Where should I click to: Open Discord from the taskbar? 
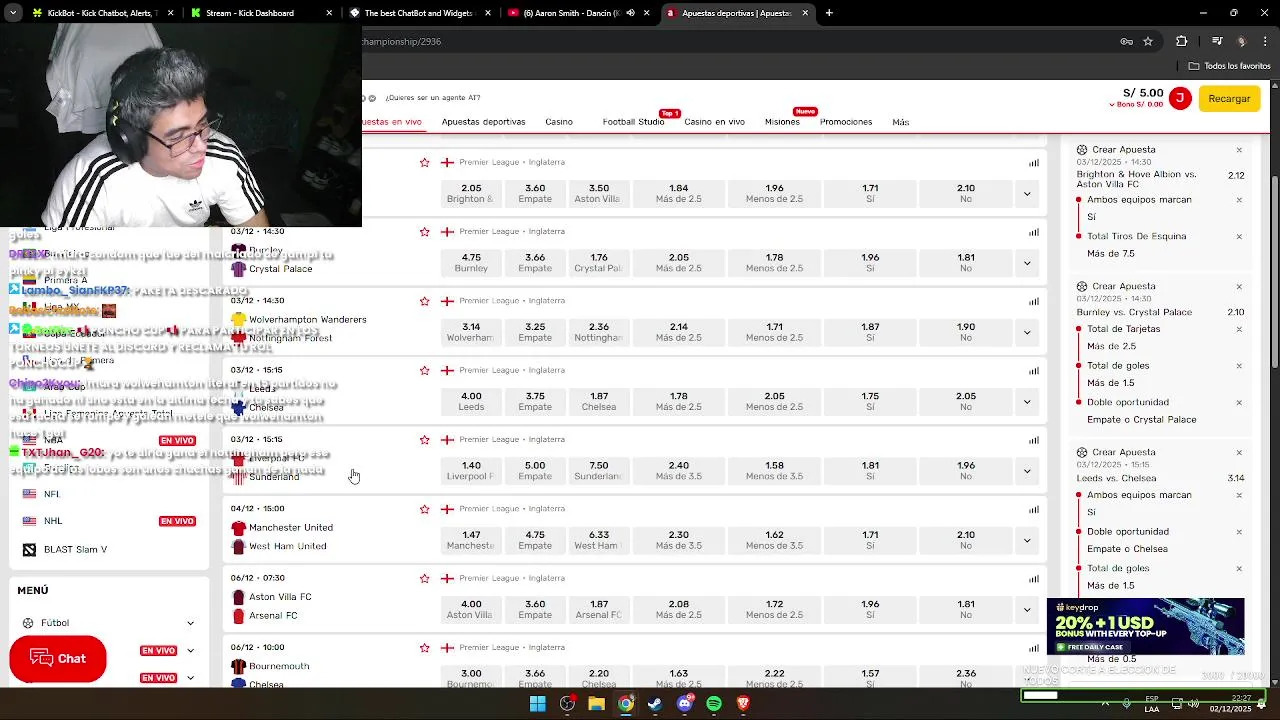[684, 704]
